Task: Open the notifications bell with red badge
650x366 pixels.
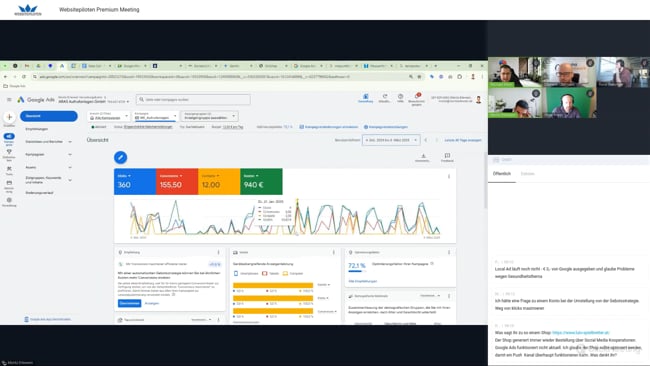Action: point(417,96)
